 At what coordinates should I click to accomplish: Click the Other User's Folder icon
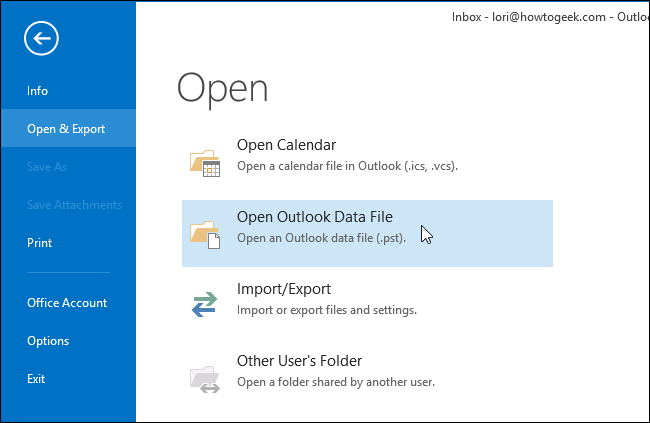[x=204, y=376]
